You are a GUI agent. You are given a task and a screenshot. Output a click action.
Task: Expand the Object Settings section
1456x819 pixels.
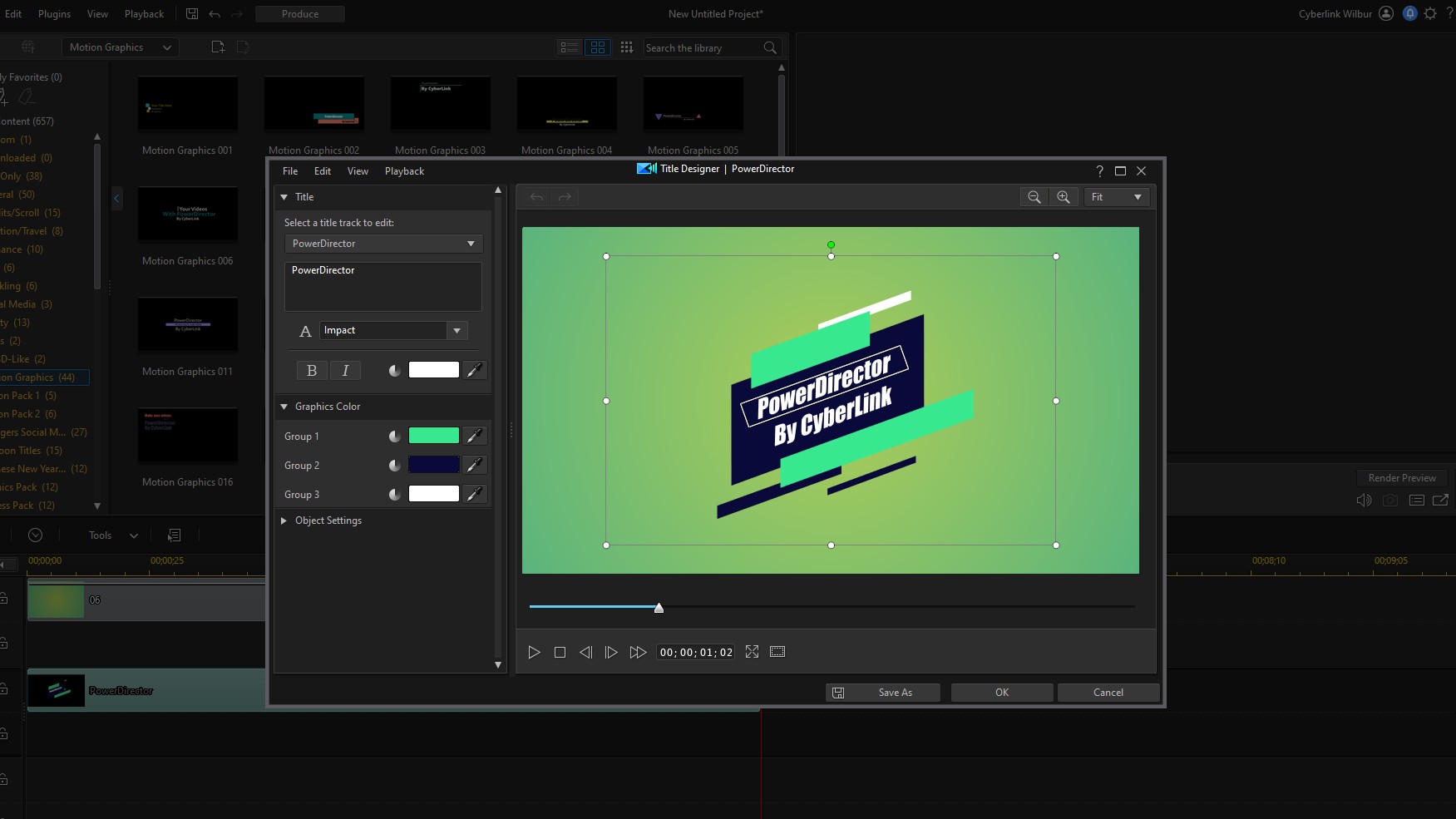click(x=284, y=521)
